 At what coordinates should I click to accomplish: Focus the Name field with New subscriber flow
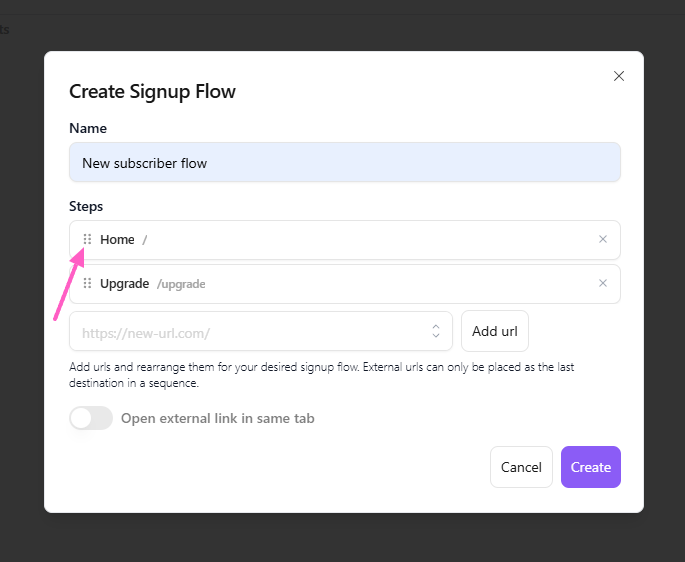point(345,162)
